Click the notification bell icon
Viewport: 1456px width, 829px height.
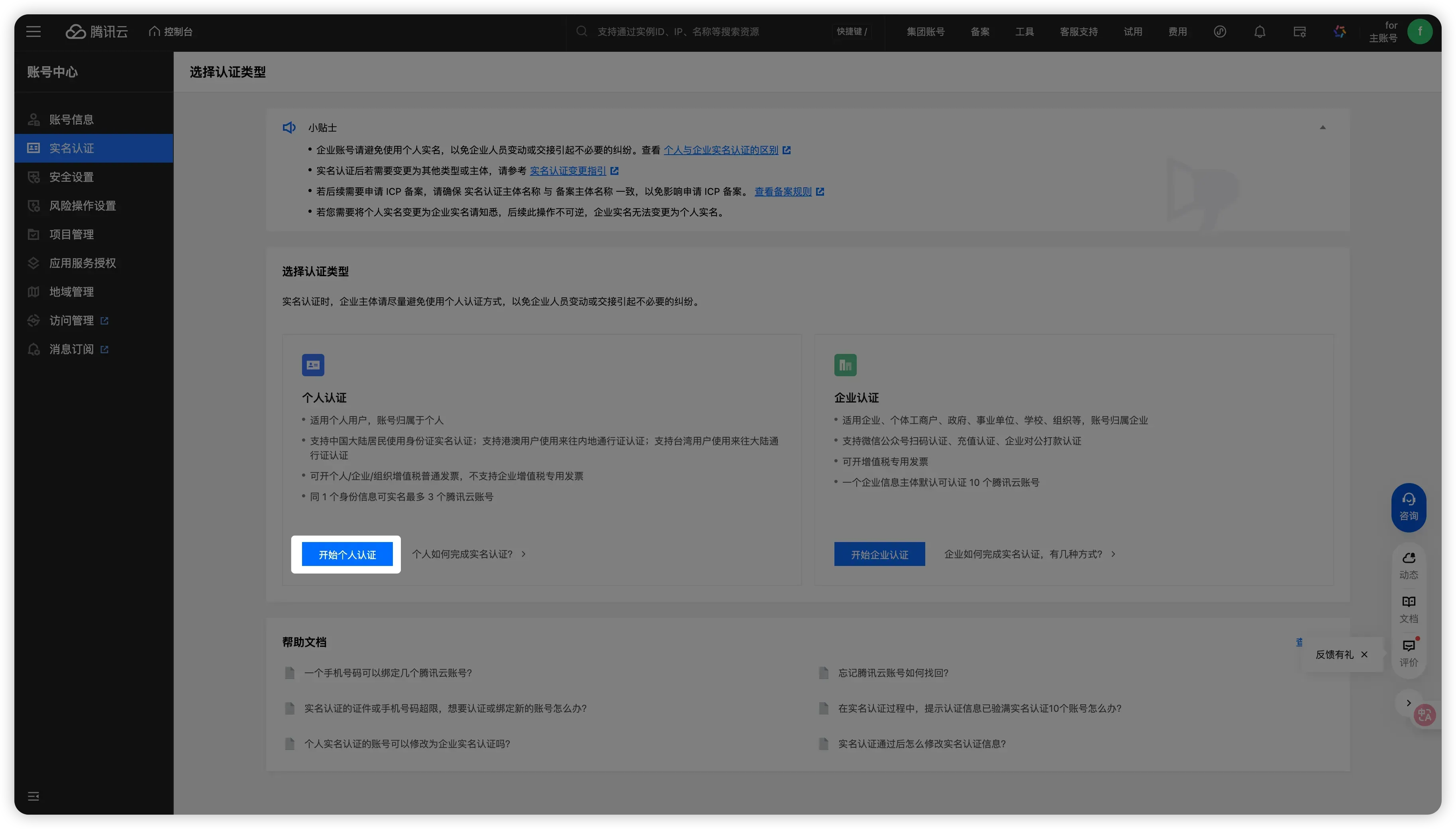[1260, 32]
